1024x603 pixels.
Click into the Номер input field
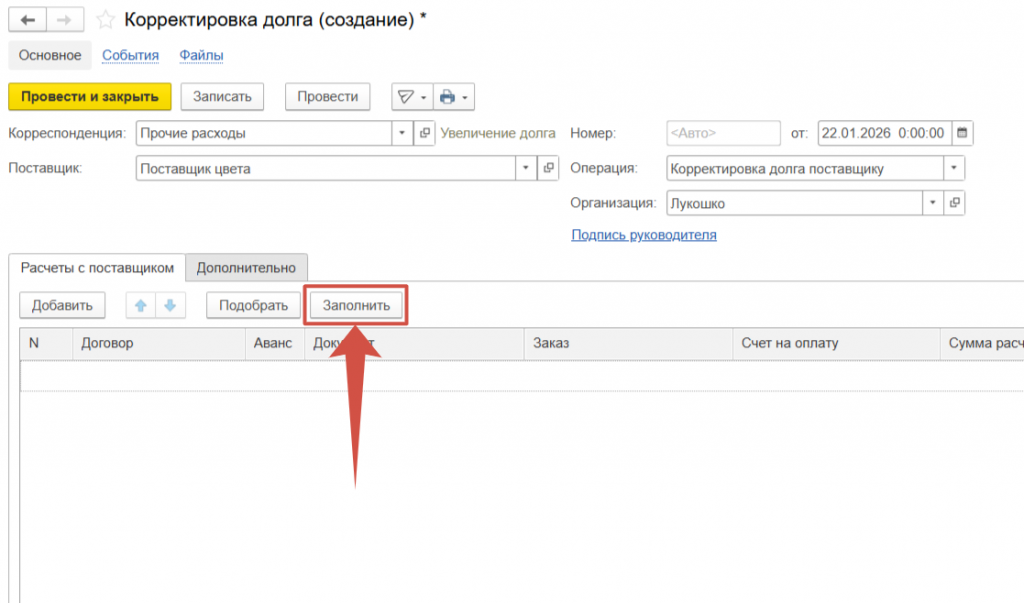click(x=723, y=133)
